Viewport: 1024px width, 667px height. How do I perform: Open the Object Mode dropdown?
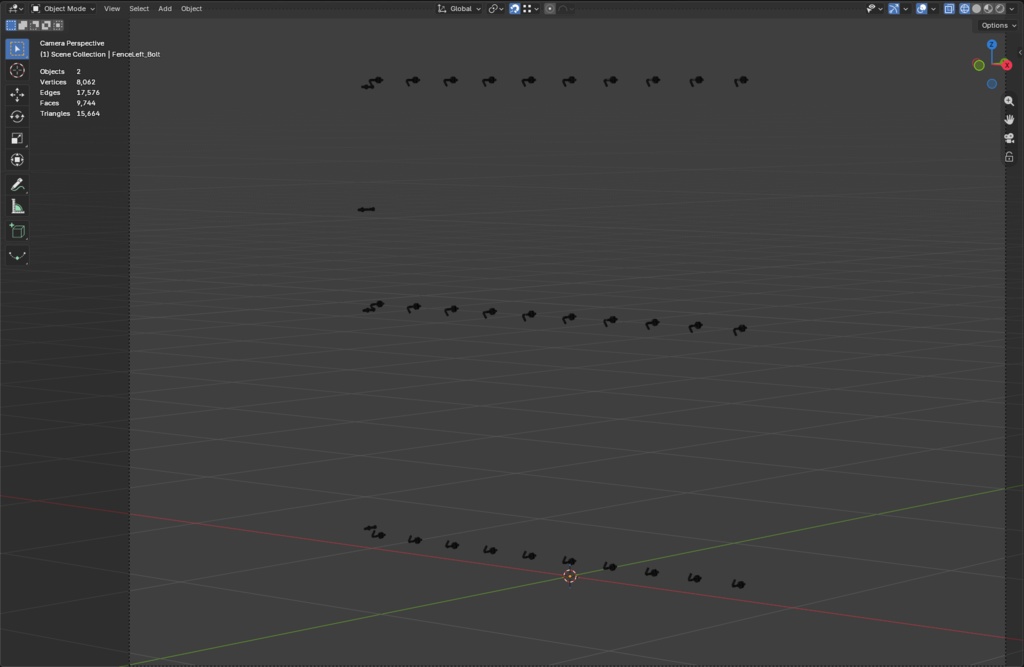tap(63, 8)
